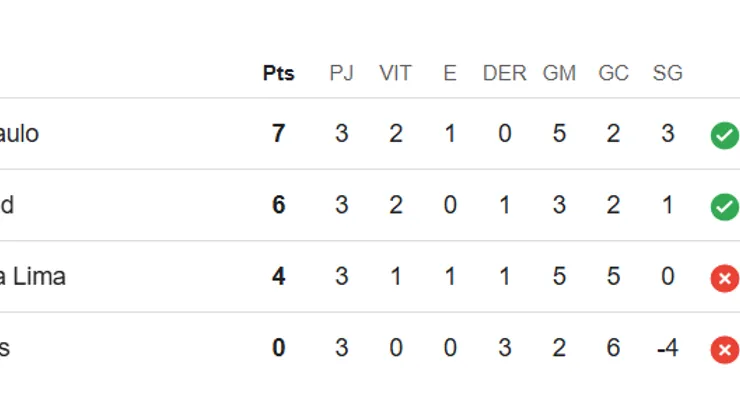Click the 7 points value in first row

coord(278,134)
